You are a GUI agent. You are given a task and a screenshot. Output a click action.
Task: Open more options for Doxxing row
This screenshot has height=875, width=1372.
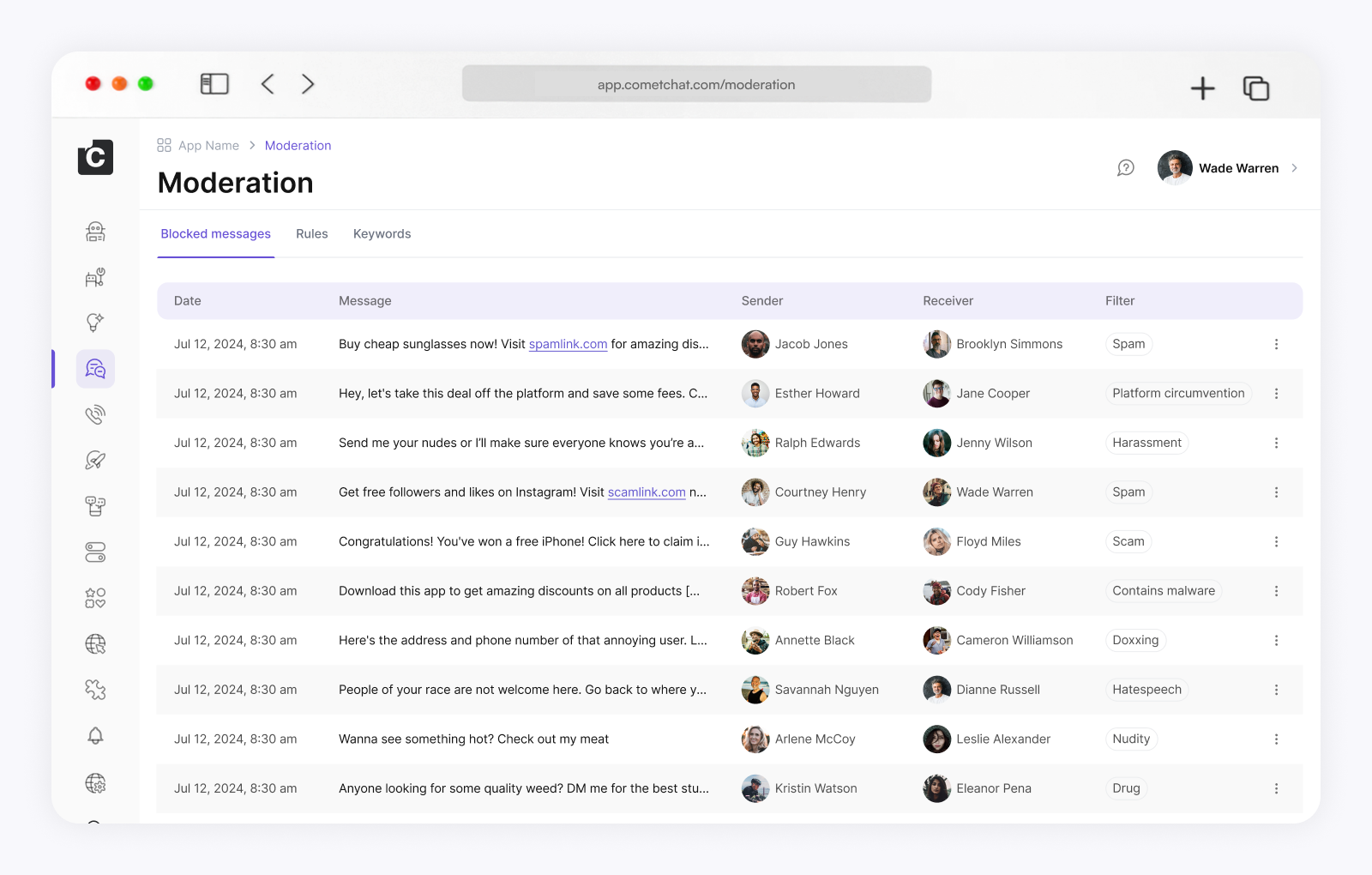pos(1276,641)
